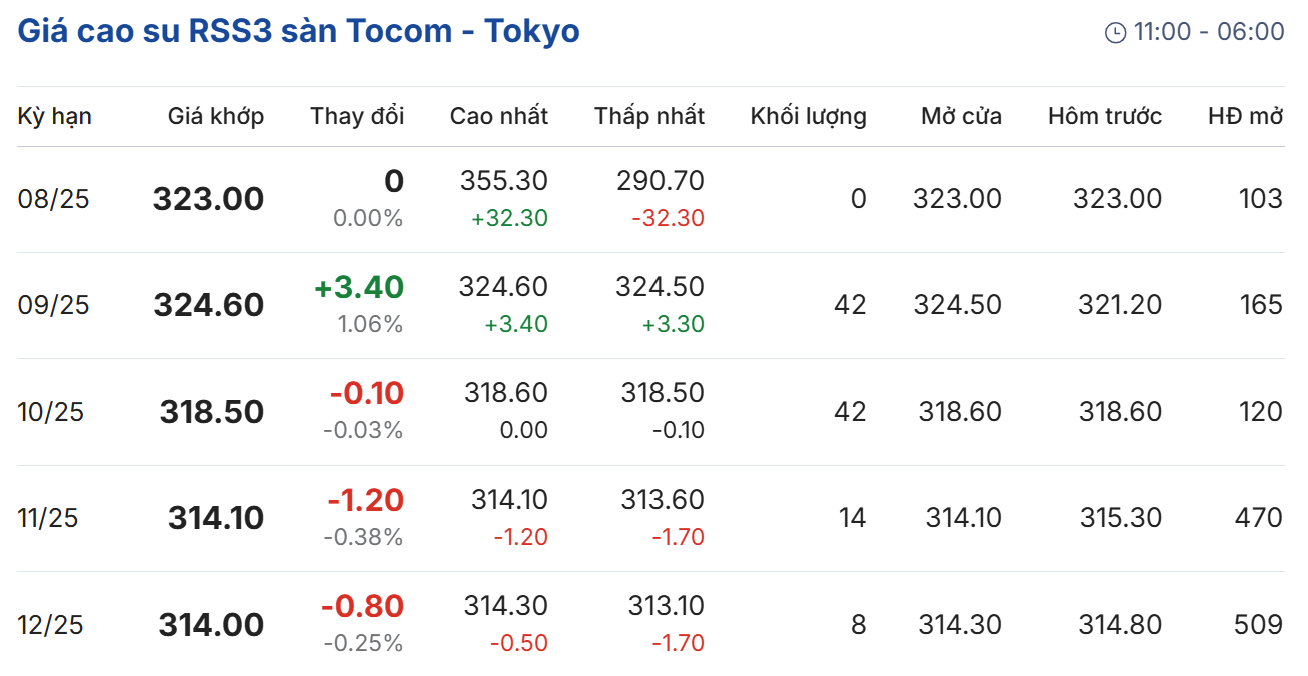
Task: Click the Kỳ hạn column header
Action: [55, 116]
